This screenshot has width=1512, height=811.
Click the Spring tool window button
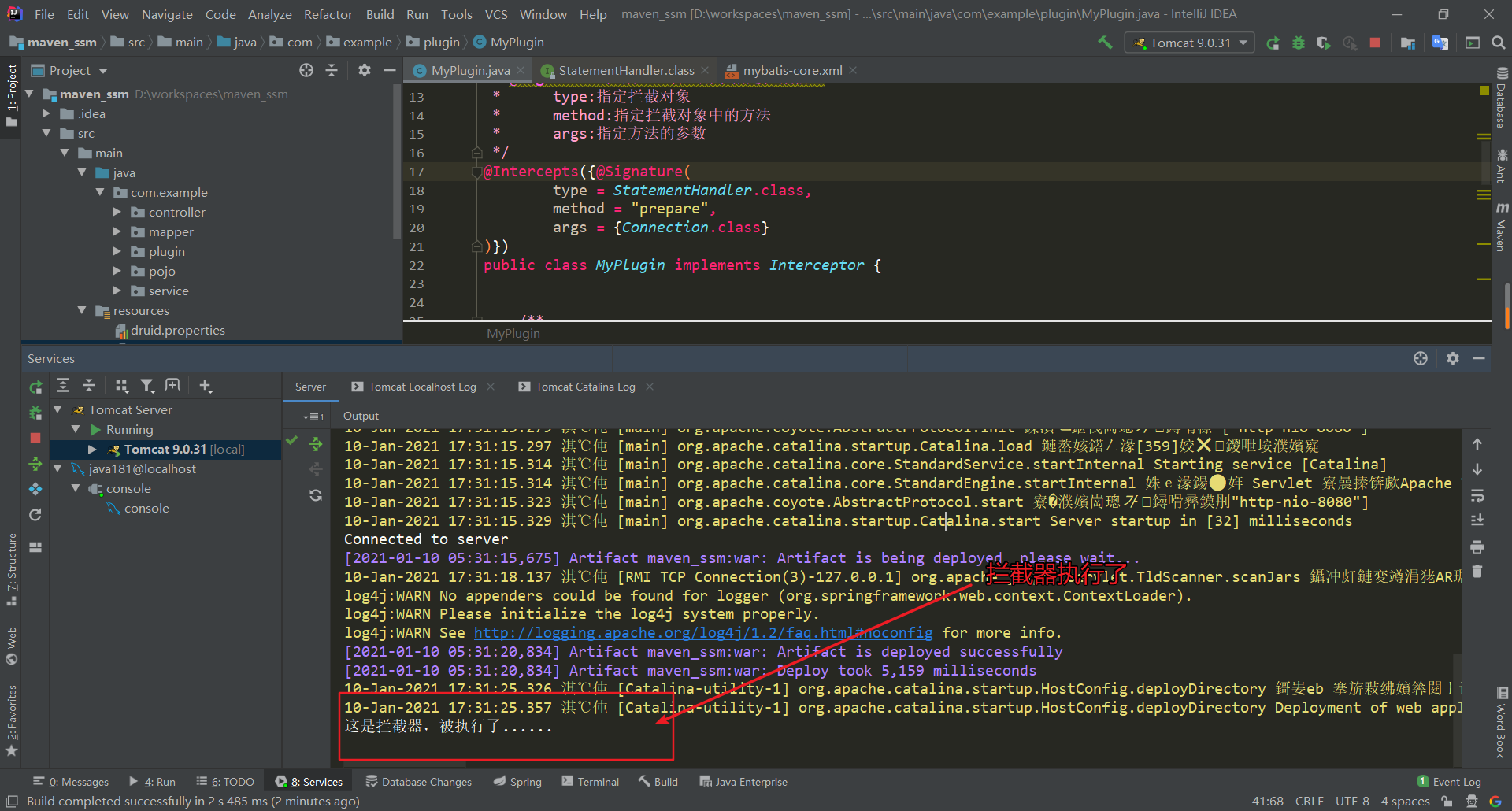pos(517,782)
